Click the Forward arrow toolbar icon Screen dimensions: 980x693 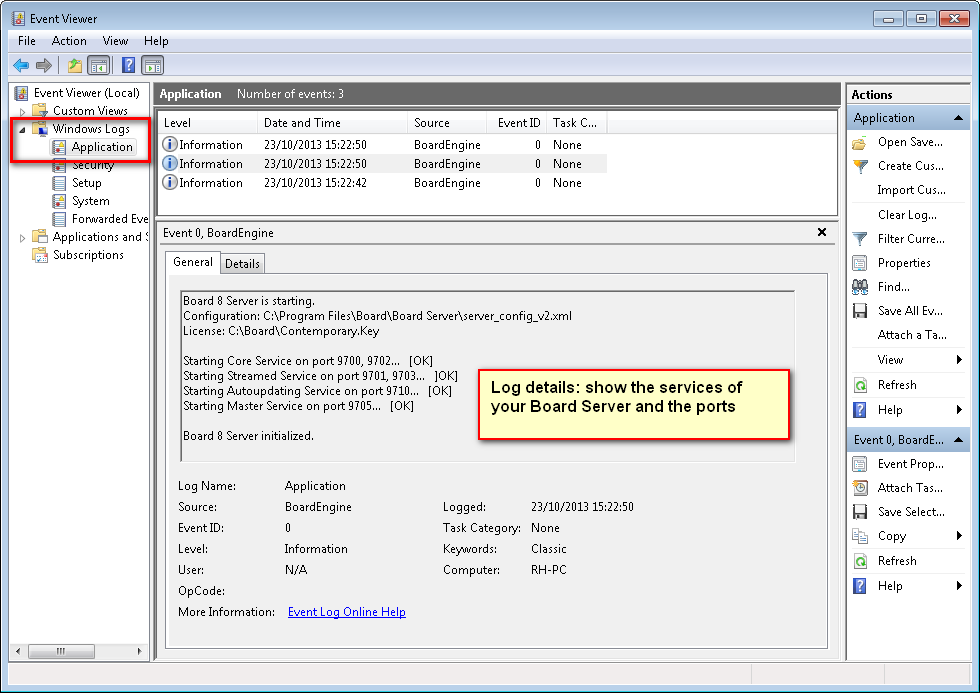tap(44, 65)
